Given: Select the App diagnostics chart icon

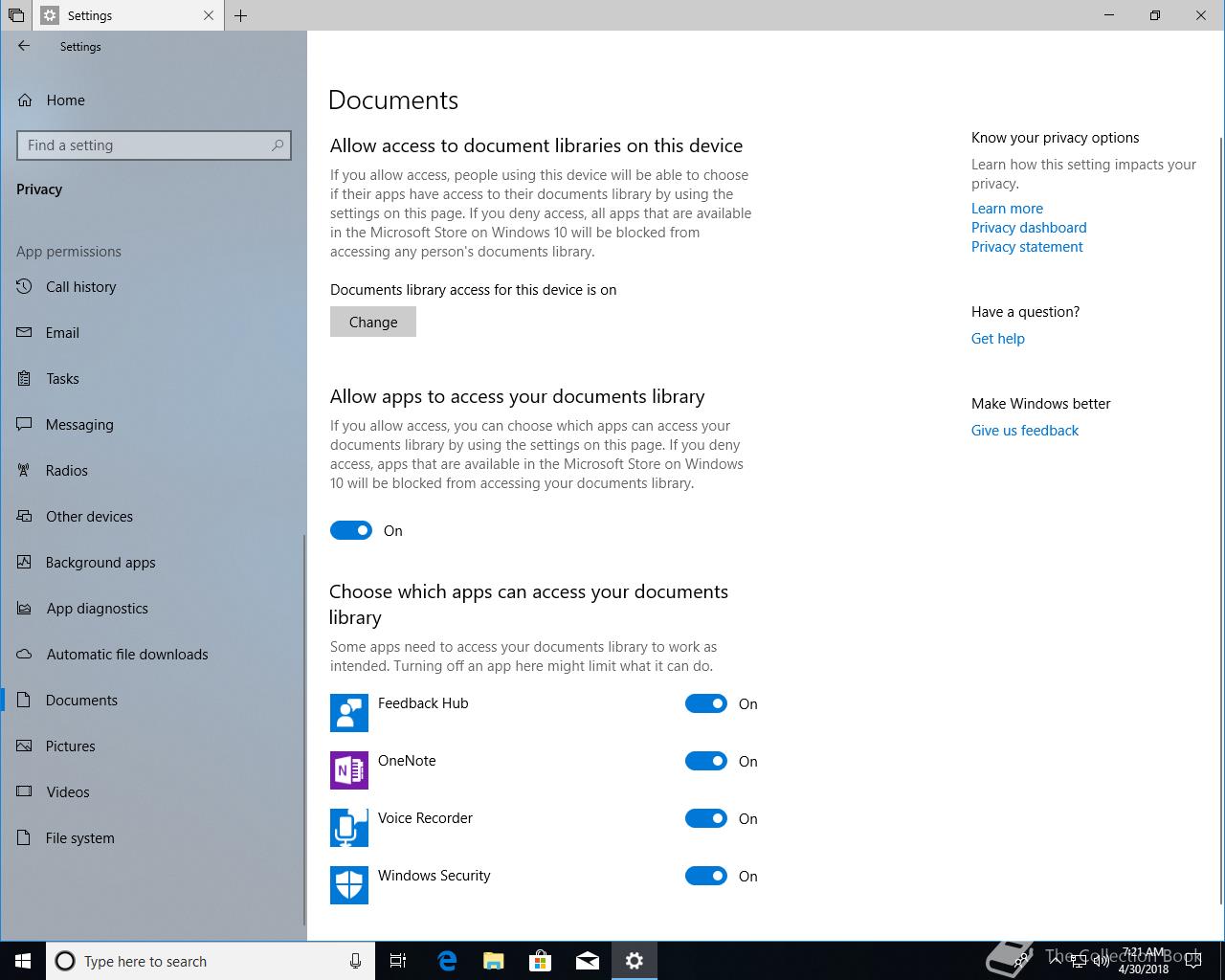Looking at the screenshot, I should pyautogui.click(x=26, y=608).
